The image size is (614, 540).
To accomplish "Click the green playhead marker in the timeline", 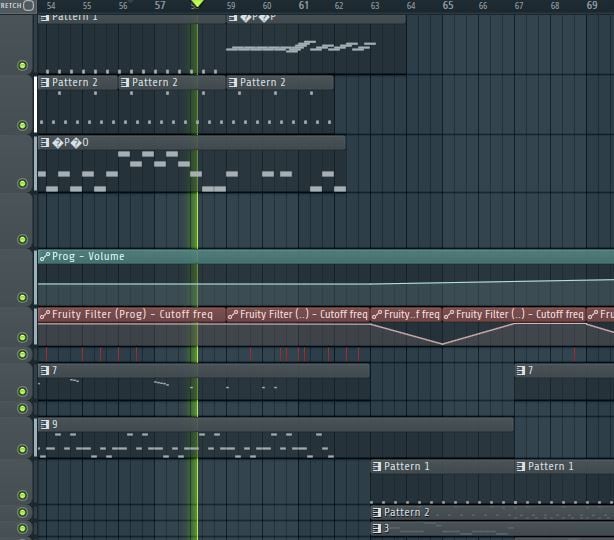I will [x=197, y=4].
